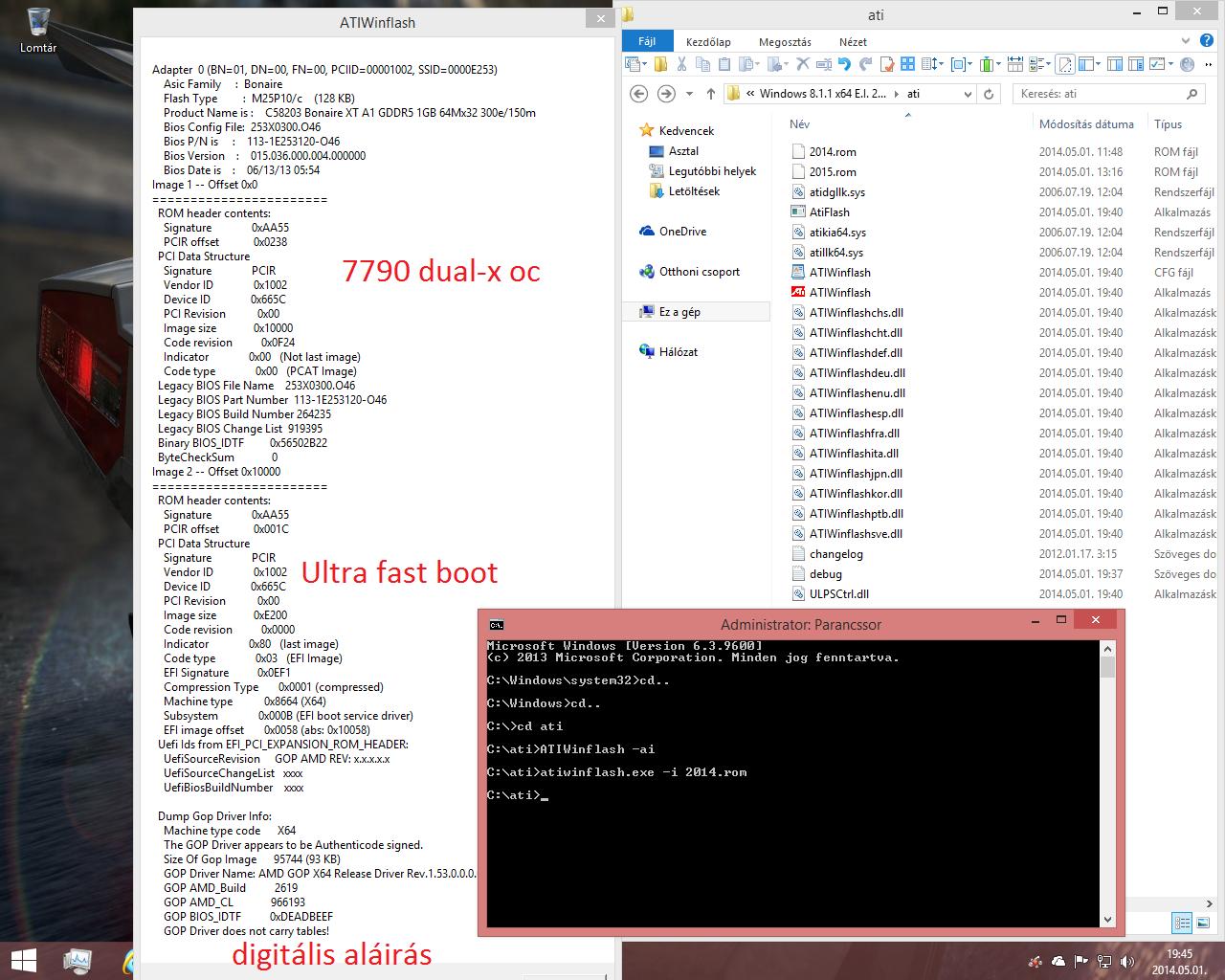Toggle the details pane button in toolbar
This screenshot has height=980, width=1225.
[x=1135, y=64]
